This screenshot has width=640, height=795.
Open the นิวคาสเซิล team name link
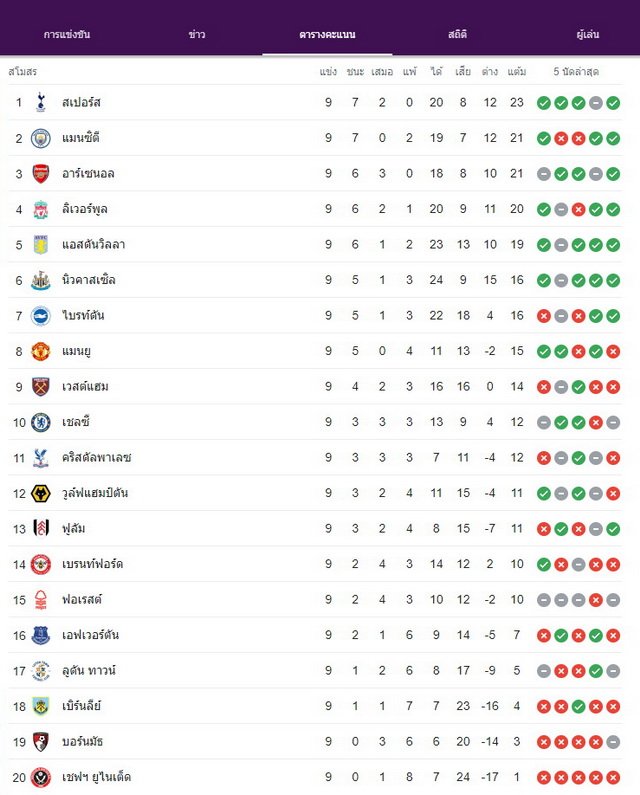tap(89, 280)
